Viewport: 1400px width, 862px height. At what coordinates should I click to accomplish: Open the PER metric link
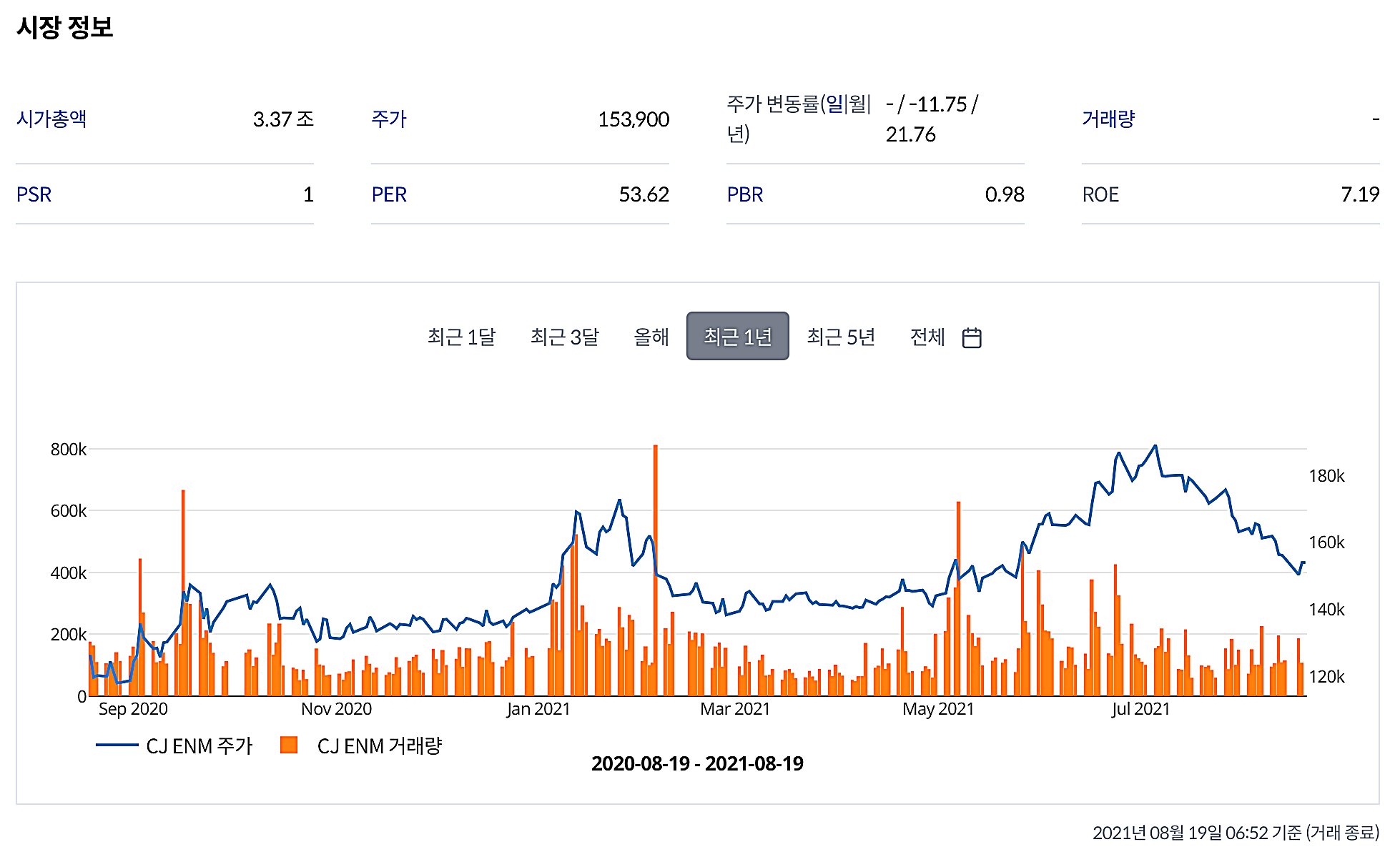[389, 194]
